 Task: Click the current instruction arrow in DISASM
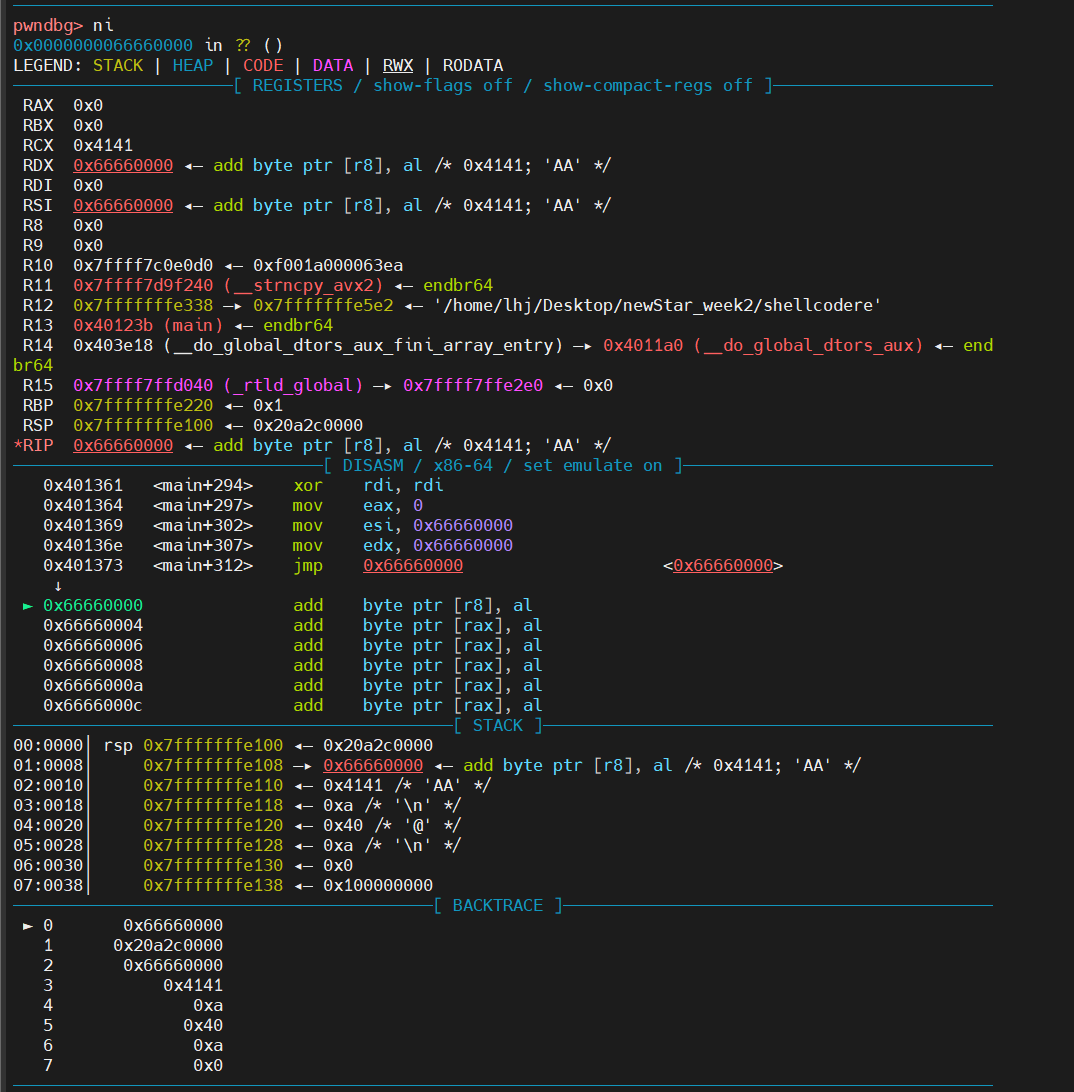pyautogui.click(x=28, y=606)
